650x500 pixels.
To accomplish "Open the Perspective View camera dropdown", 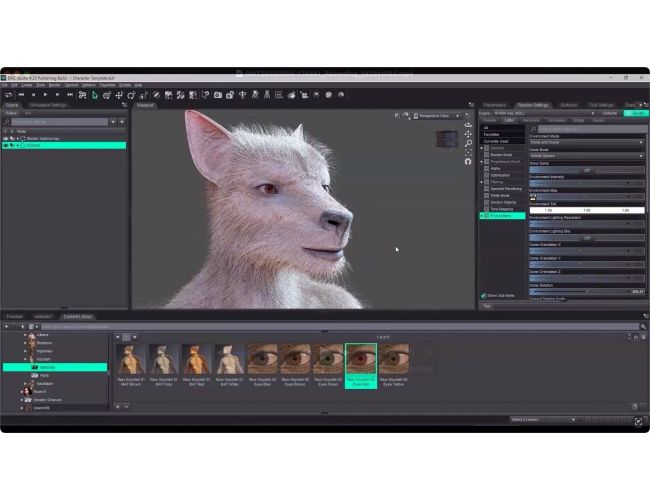I will tap(435, 115).
